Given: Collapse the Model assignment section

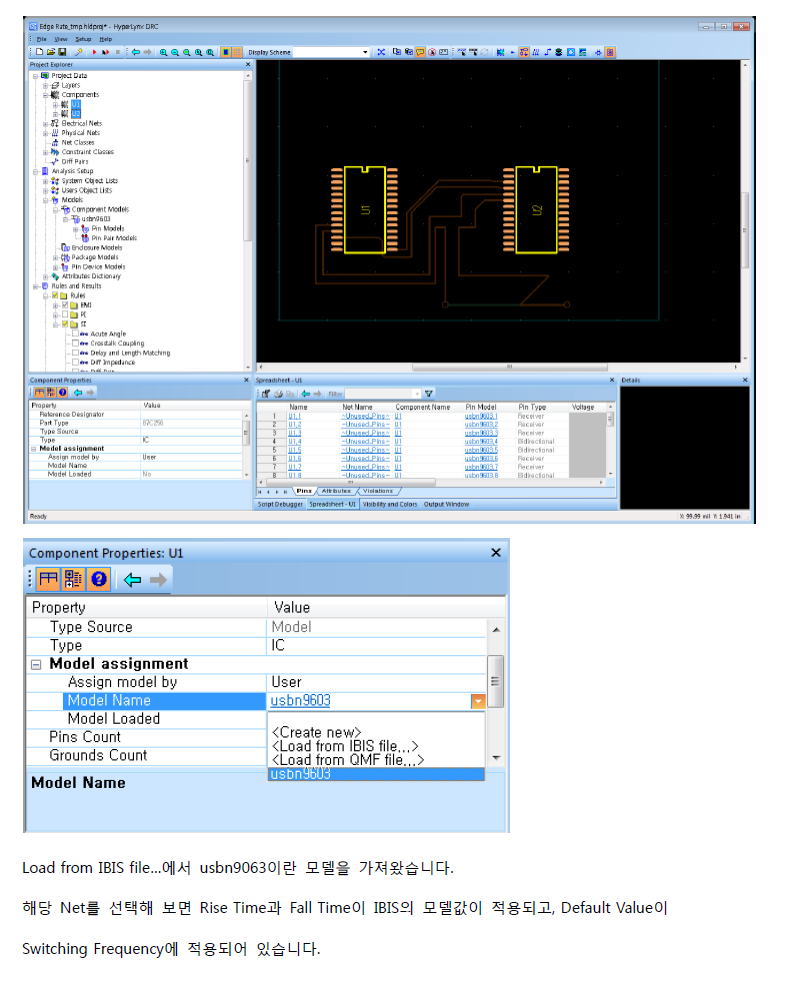Looking at the screenshot, I should [x=36, y=664].
